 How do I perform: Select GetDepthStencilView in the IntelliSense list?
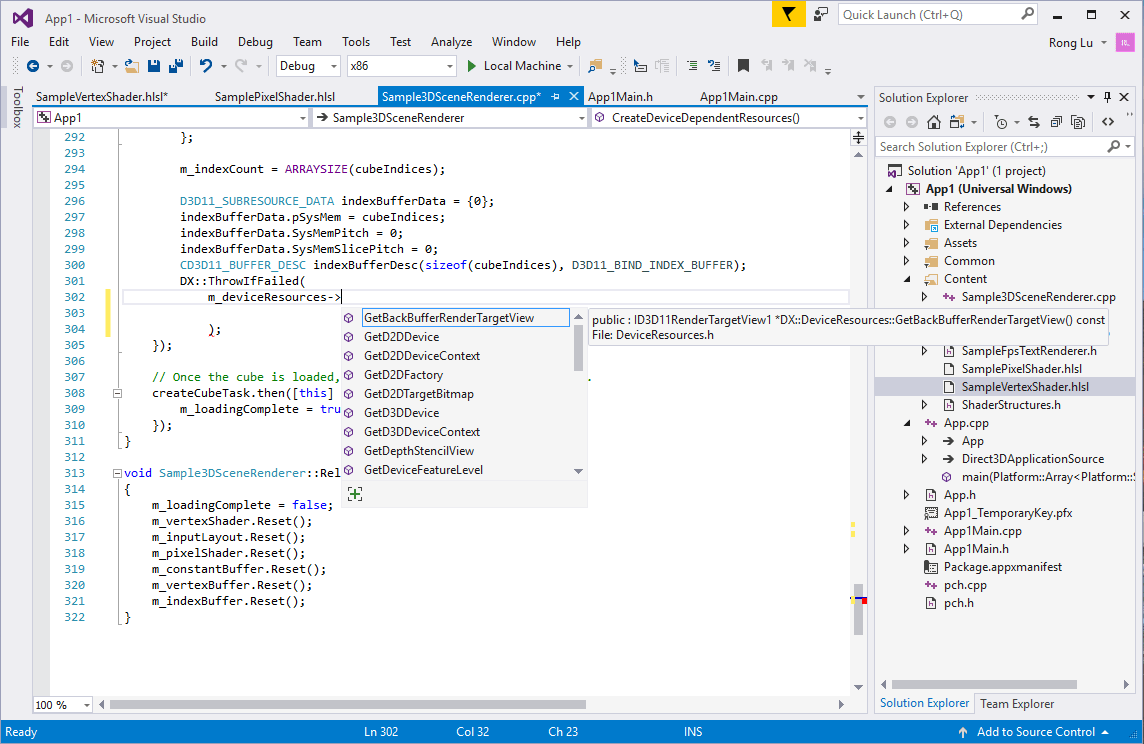419,451
